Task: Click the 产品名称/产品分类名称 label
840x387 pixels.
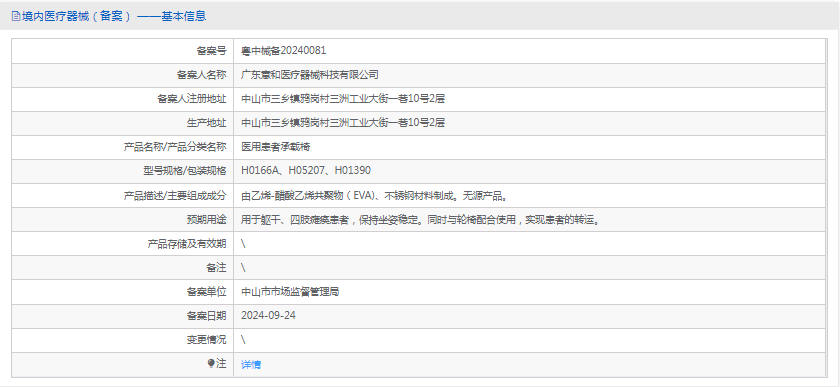Action: click(x=175, y=147)
